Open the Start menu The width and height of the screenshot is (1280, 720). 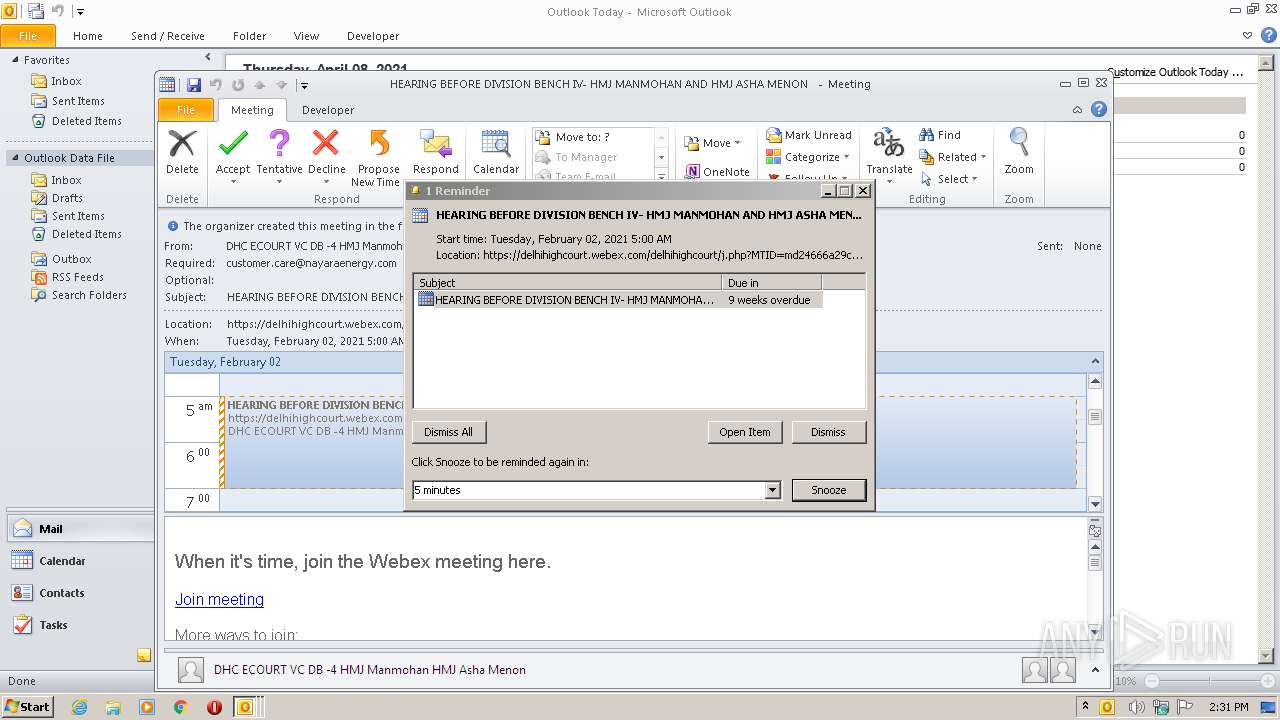coord(27,707)
